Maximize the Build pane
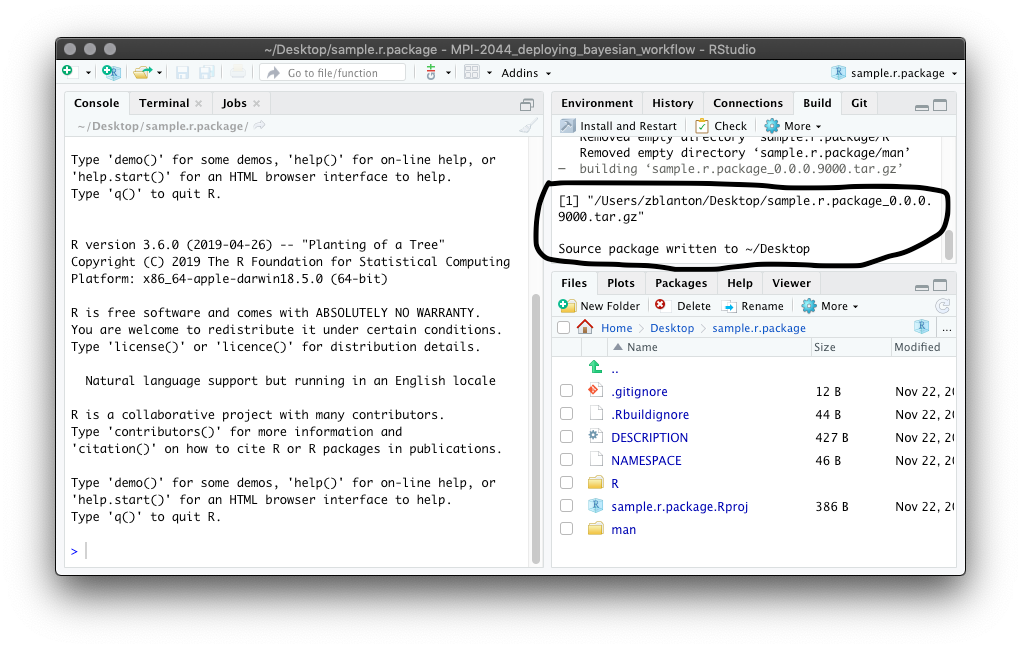This screenshot has width=1021, height=649. pos(940,105)
